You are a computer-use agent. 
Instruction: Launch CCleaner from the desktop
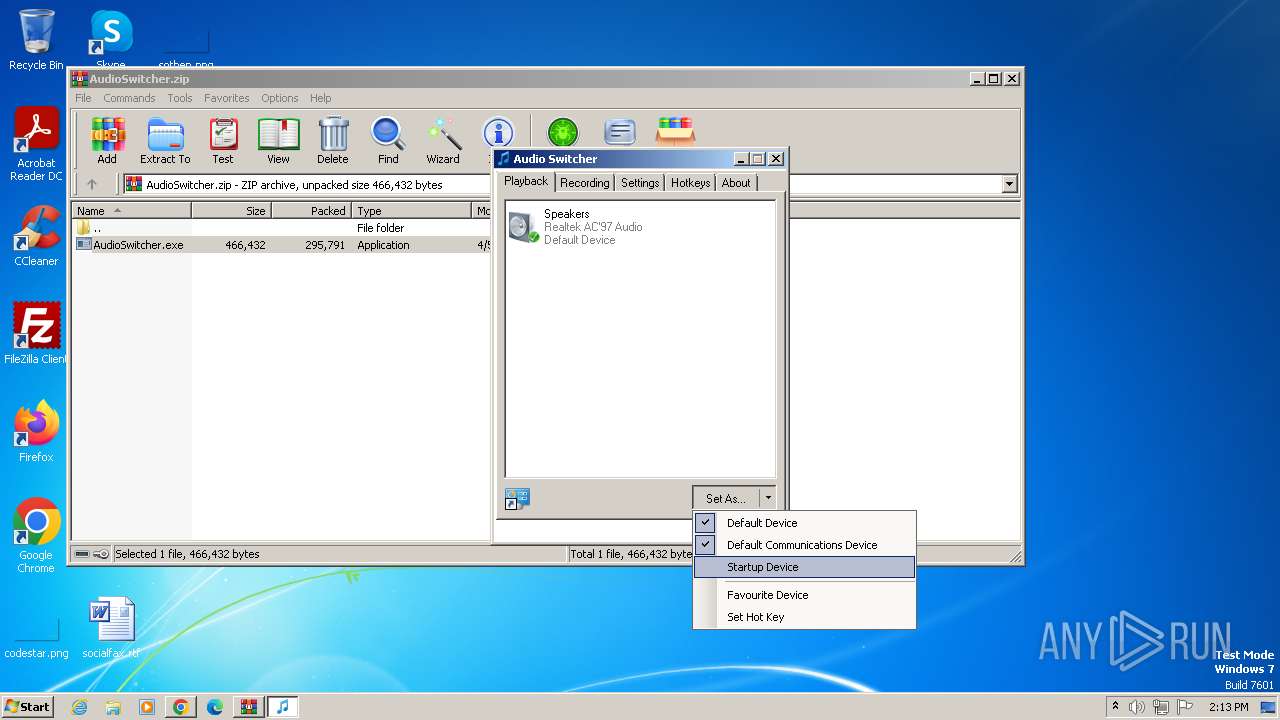36,236
